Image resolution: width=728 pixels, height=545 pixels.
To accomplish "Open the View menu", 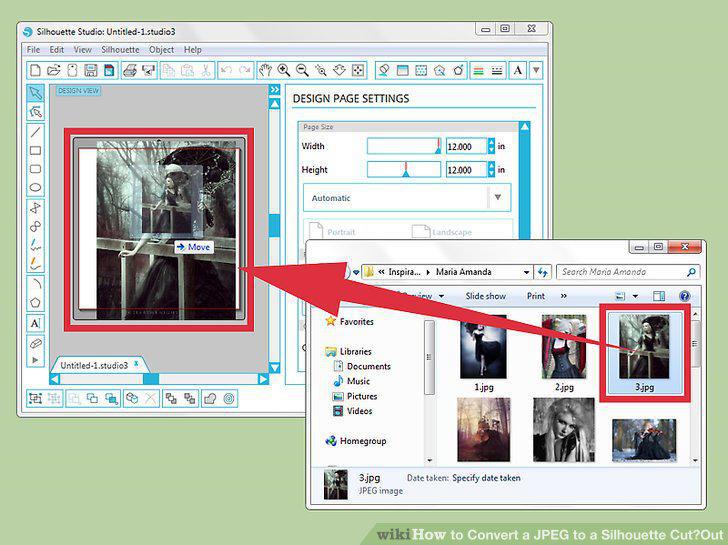I will 83,50.
